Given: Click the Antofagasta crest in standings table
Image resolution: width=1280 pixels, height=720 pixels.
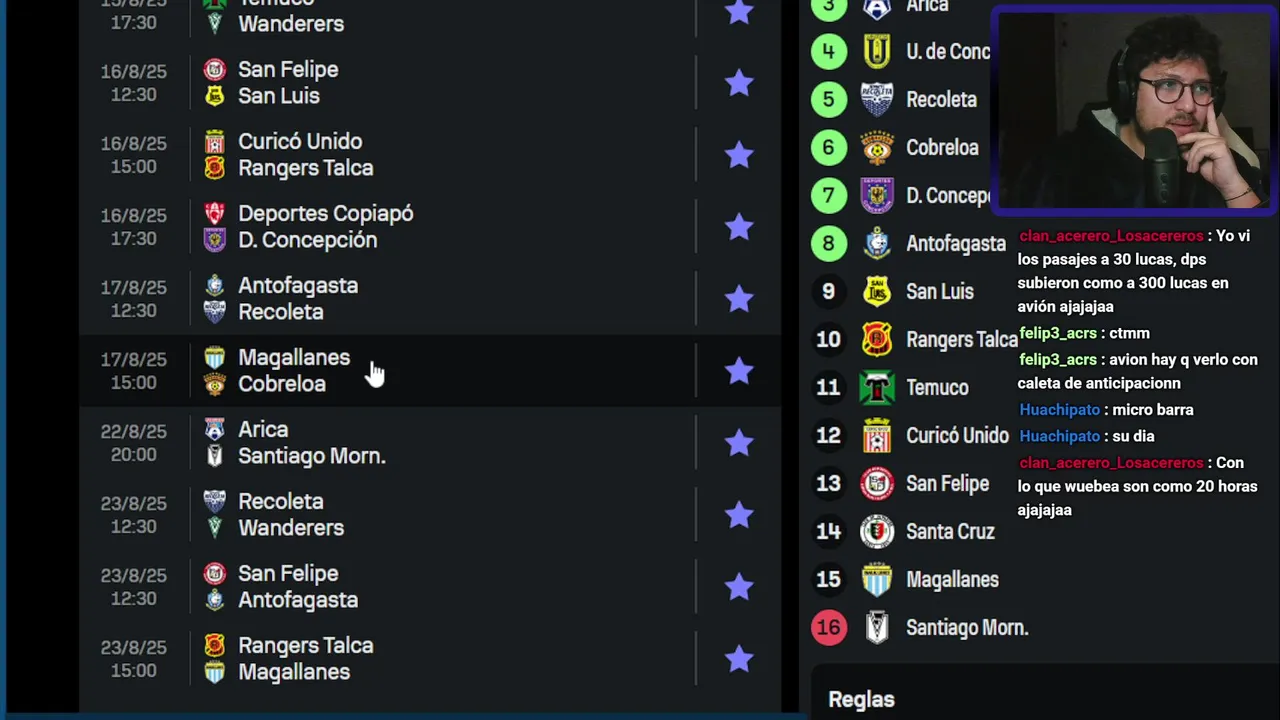Looking at the screenshot, I should (x=877, y=244).
